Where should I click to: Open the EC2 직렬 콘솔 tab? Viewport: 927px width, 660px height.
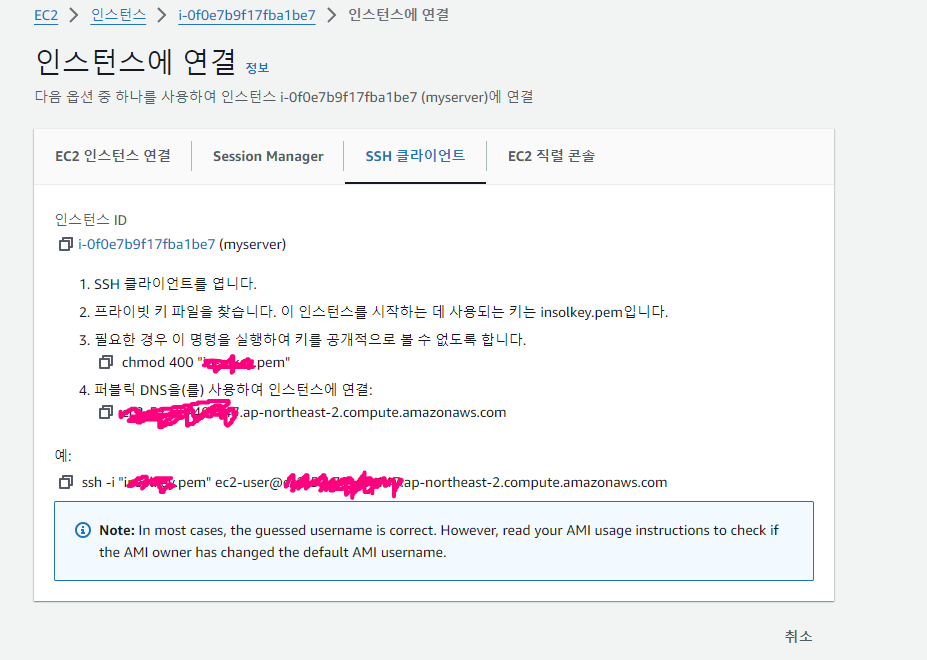pos(551,156)
